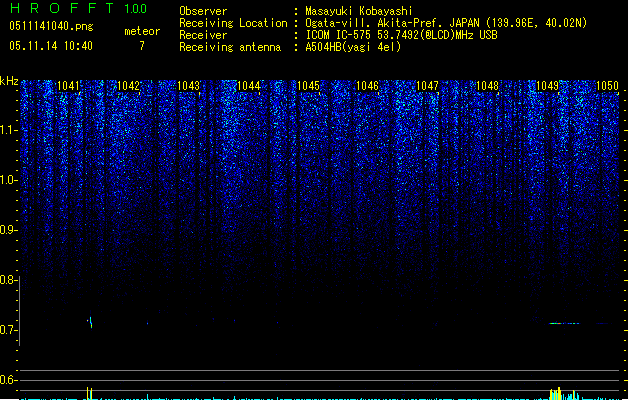Click the 1.1 kHz frequency axis label

[x=9, y=130]
